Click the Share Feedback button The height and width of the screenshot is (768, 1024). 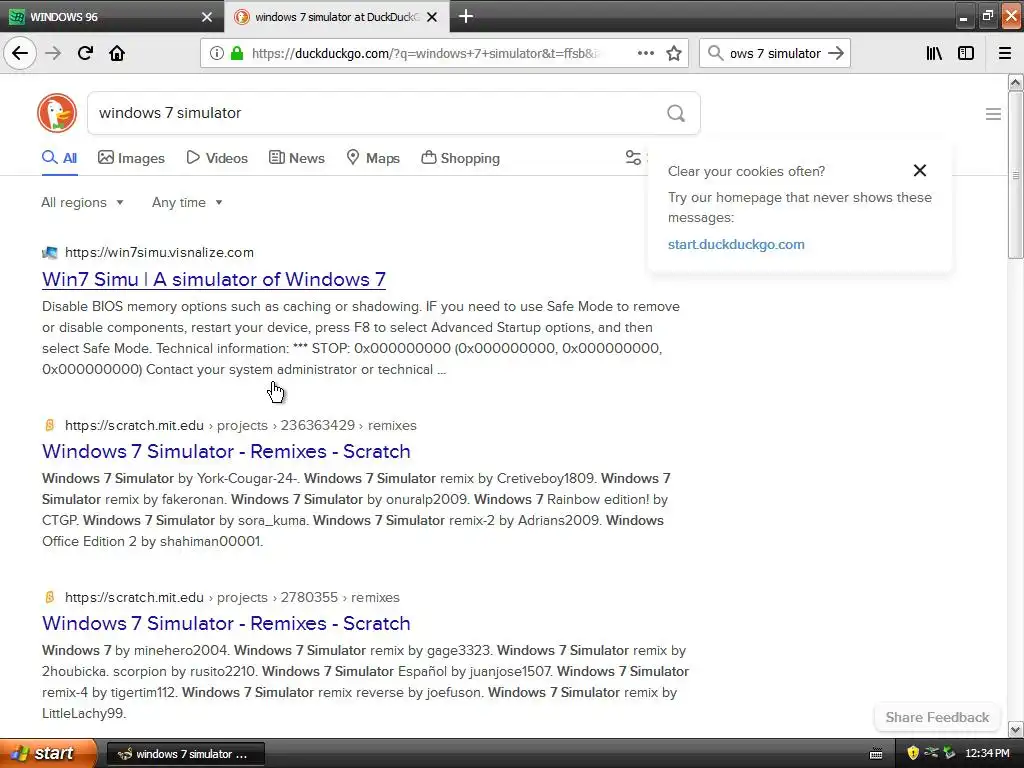937,717
